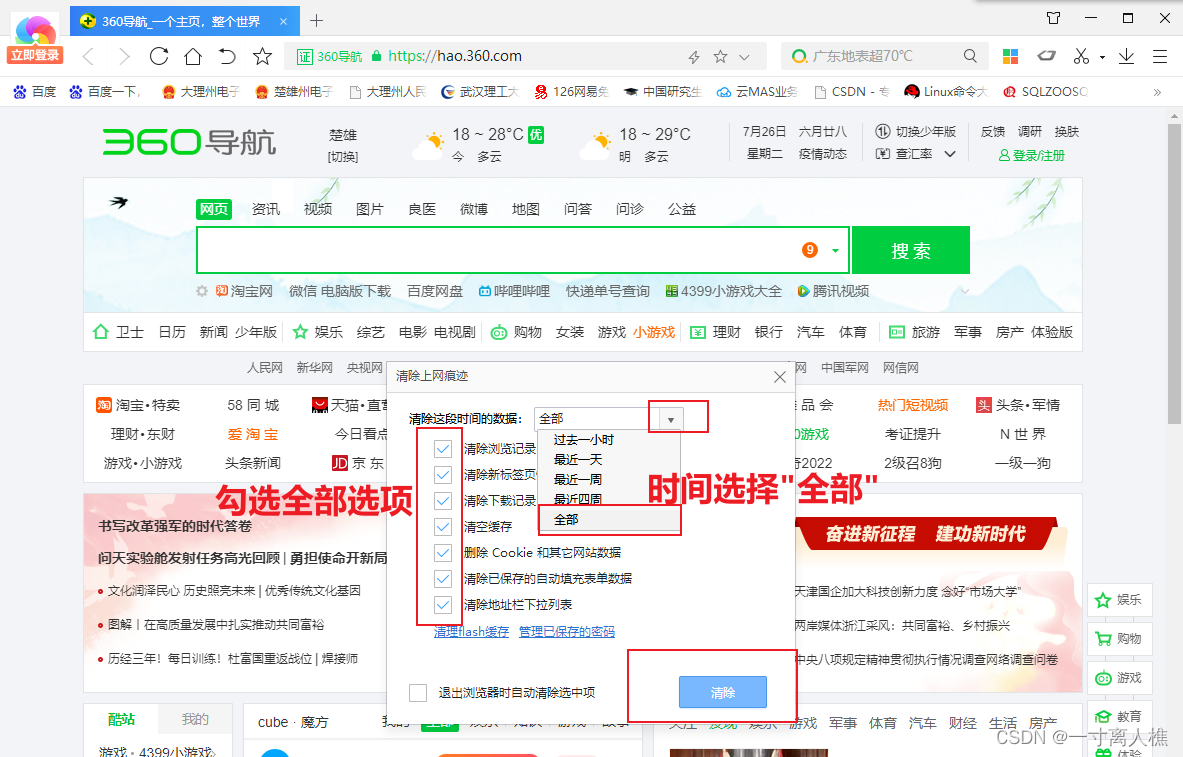Open search engine dropdown arrow in search box
Viewport: 1183px width, 757px height.
point(835,250)
